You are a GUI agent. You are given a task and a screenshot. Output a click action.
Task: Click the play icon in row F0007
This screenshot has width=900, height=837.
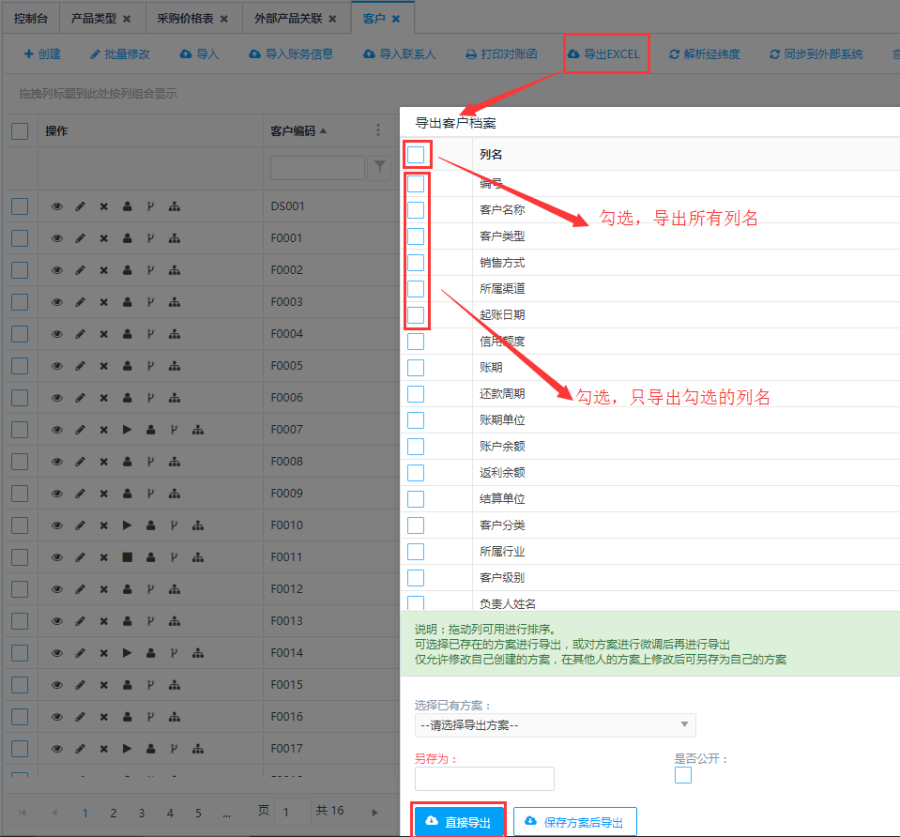tap(127, 430)
